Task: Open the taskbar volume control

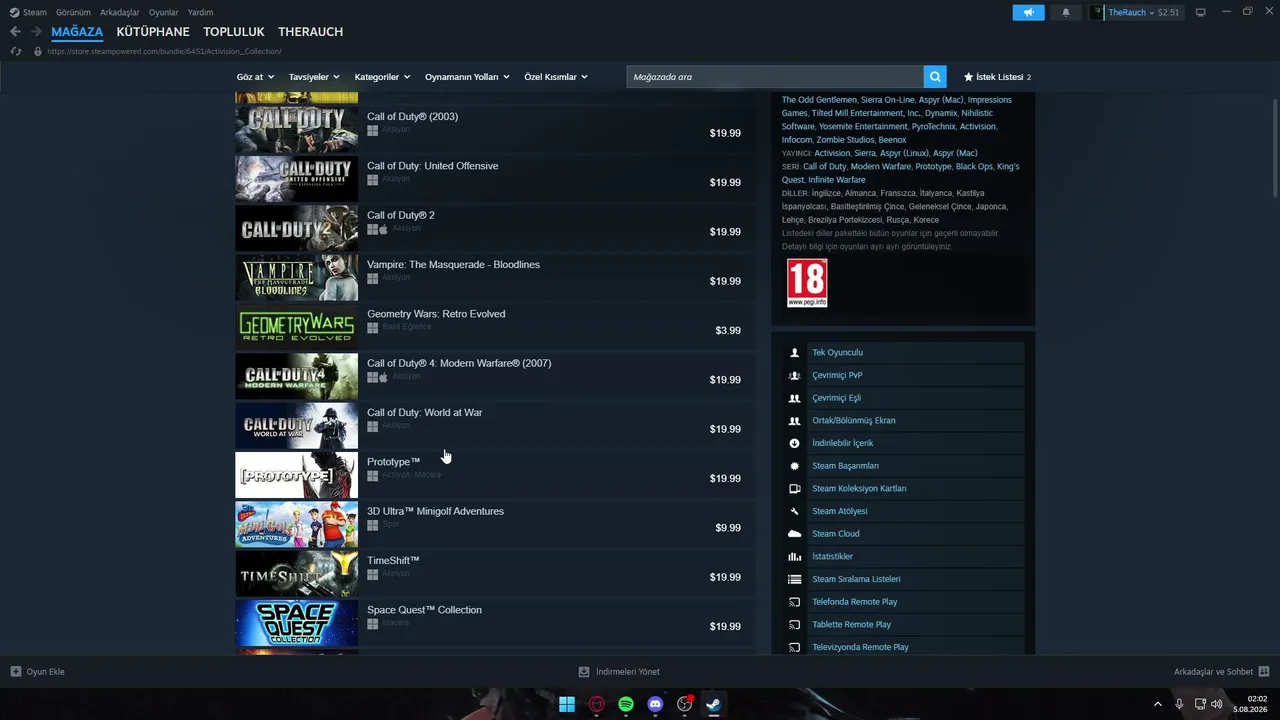Action: coord(1217,704)
